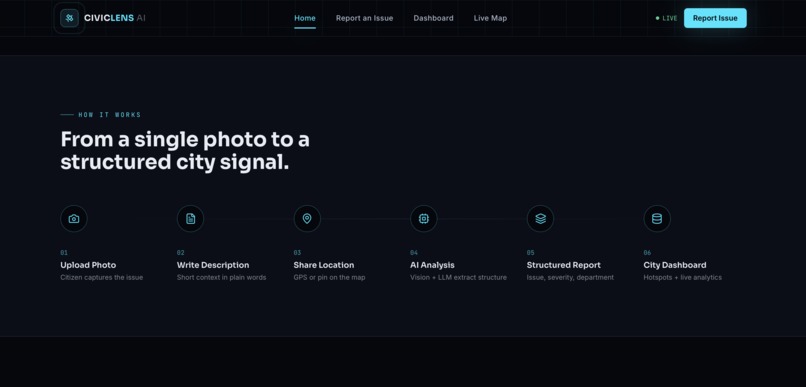Click the camera icon for Upload Photo
This screenshot has width=806, height=387.
click(74, 219)
